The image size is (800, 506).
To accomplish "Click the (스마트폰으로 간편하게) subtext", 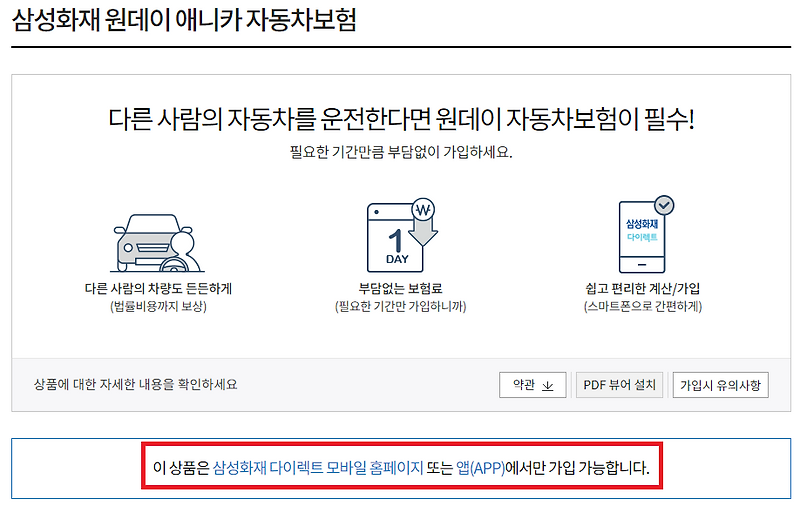I will pos(642,307).
